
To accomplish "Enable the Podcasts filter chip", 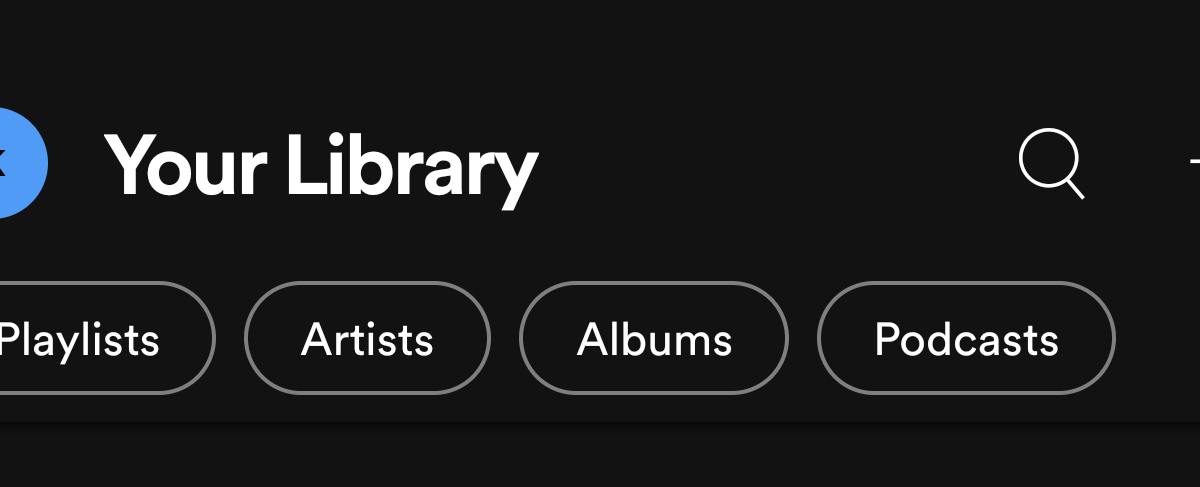I will [x=966, y=339].
